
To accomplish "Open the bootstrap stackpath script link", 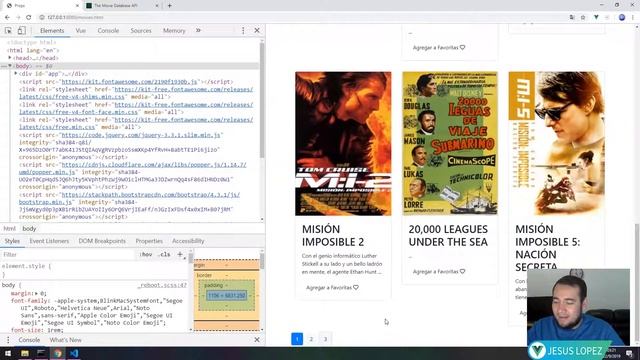I will pyautogui.click(x=129, y=198).
